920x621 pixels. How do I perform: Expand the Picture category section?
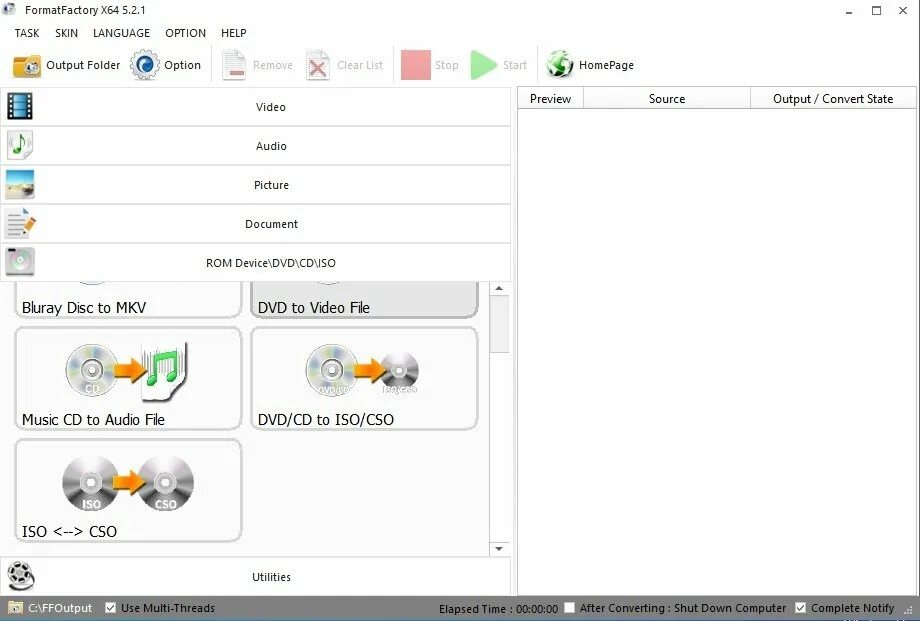pyautogui.click(x=256, y=185)
